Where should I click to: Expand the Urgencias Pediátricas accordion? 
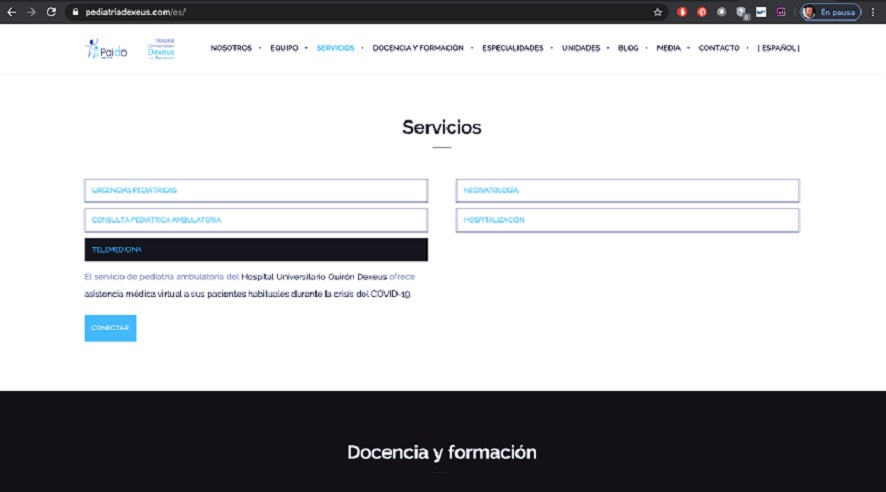coord(256,190)
